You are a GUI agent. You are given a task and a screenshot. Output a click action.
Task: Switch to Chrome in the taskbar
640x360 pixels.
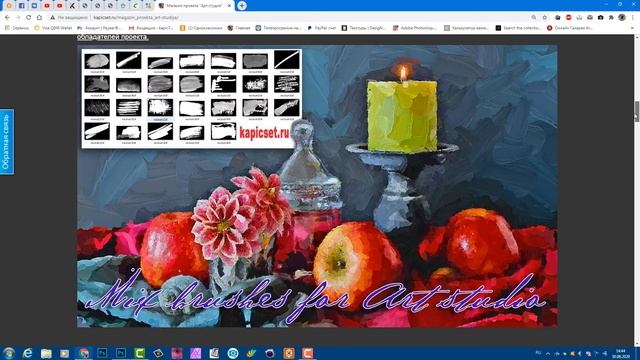coord(84,353)
